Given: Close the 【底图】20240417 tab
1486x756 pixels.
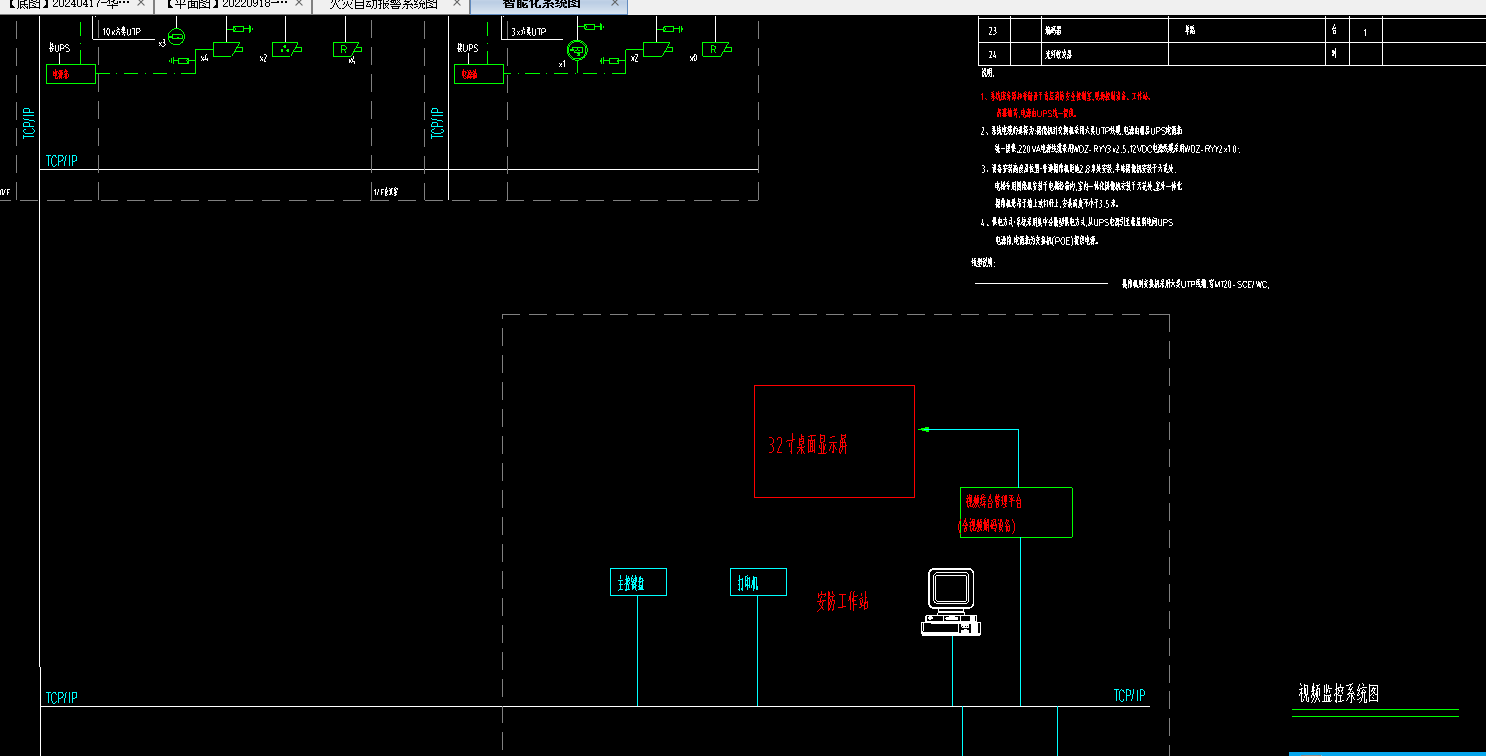Looking at the screenshot, I should coord(141,4).
